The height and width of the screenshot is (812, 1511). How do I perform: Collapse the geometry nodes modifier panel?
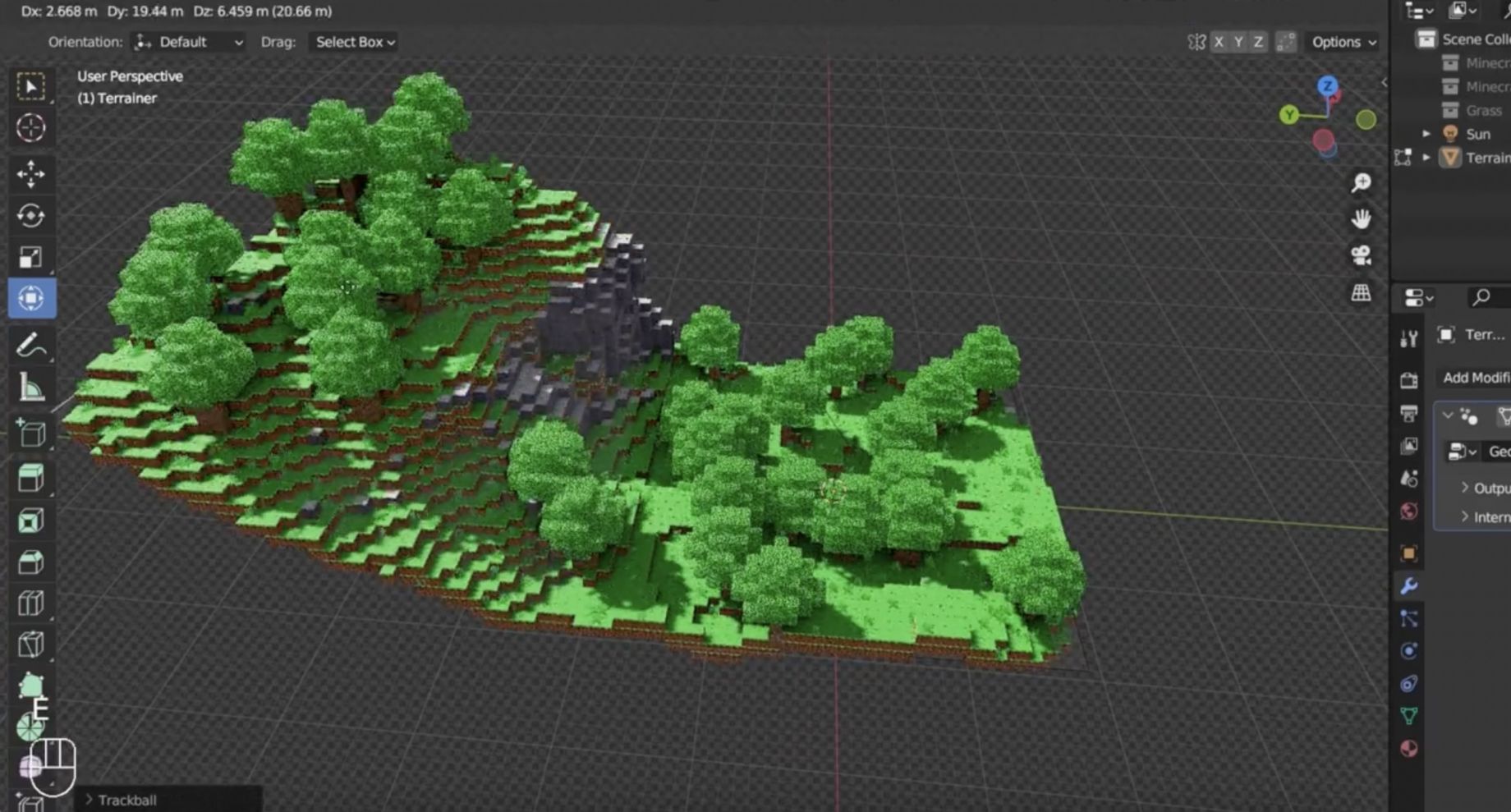click(1448, 415)
